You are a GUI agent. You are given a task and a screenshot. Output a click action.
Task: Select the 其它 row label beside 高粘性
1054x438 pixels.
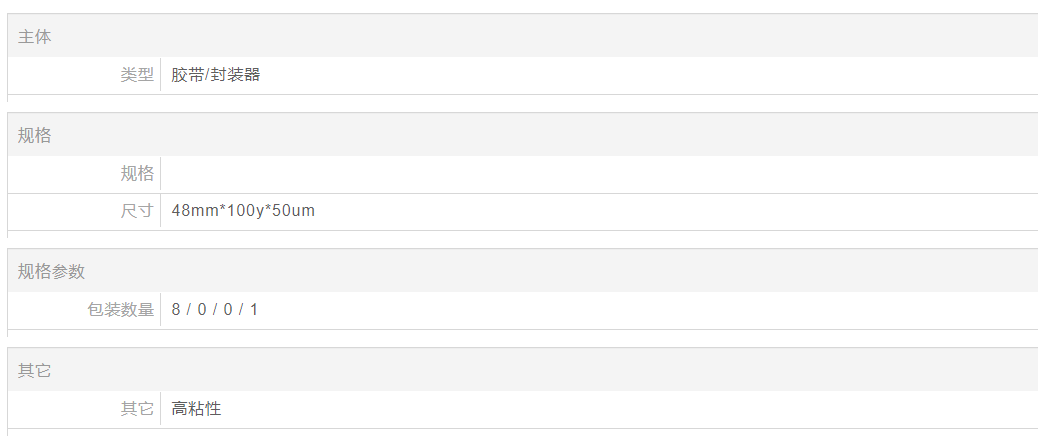[137, 408]
